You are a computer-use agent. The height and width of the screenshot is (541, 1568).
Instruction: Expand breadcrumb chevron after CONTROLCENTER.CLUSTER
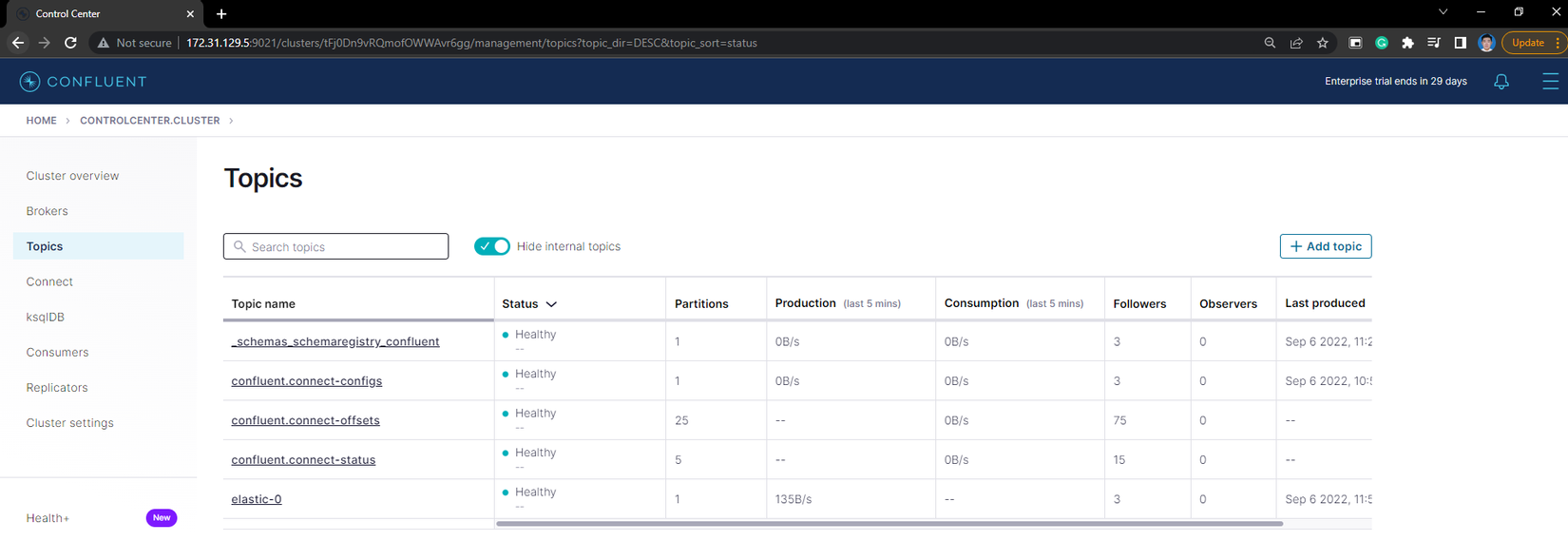pyautogui.click(x=231, y=121)
